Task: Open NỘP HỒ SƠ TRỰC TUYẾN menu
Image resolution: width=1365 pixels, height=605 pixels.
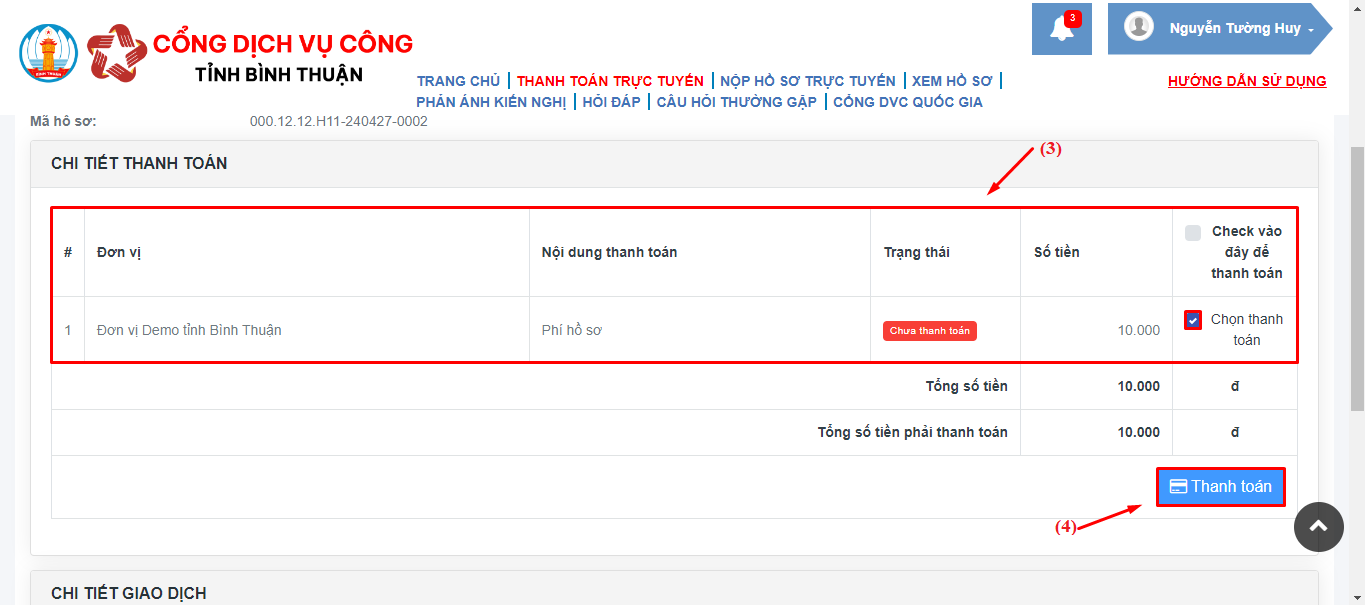Action: click(x=808, y=81)
